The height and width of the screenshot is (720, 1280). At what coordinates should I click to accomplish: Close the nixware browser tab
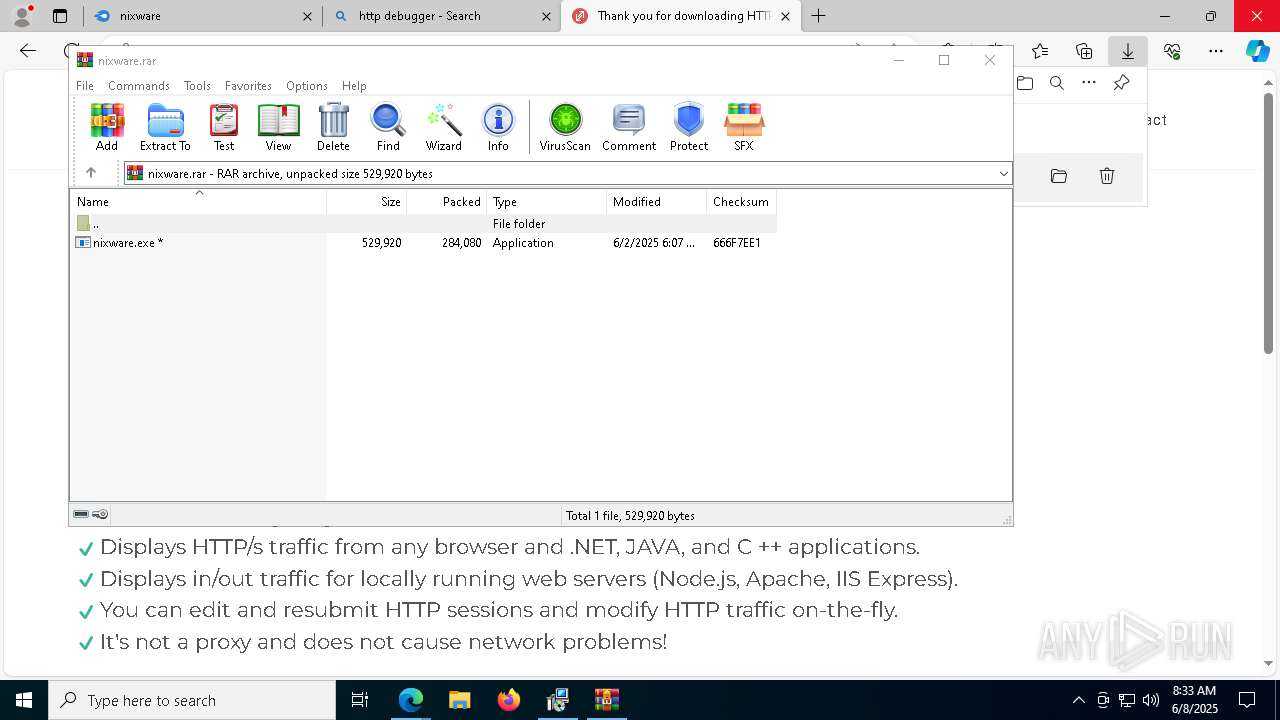(x=307, y=16)
